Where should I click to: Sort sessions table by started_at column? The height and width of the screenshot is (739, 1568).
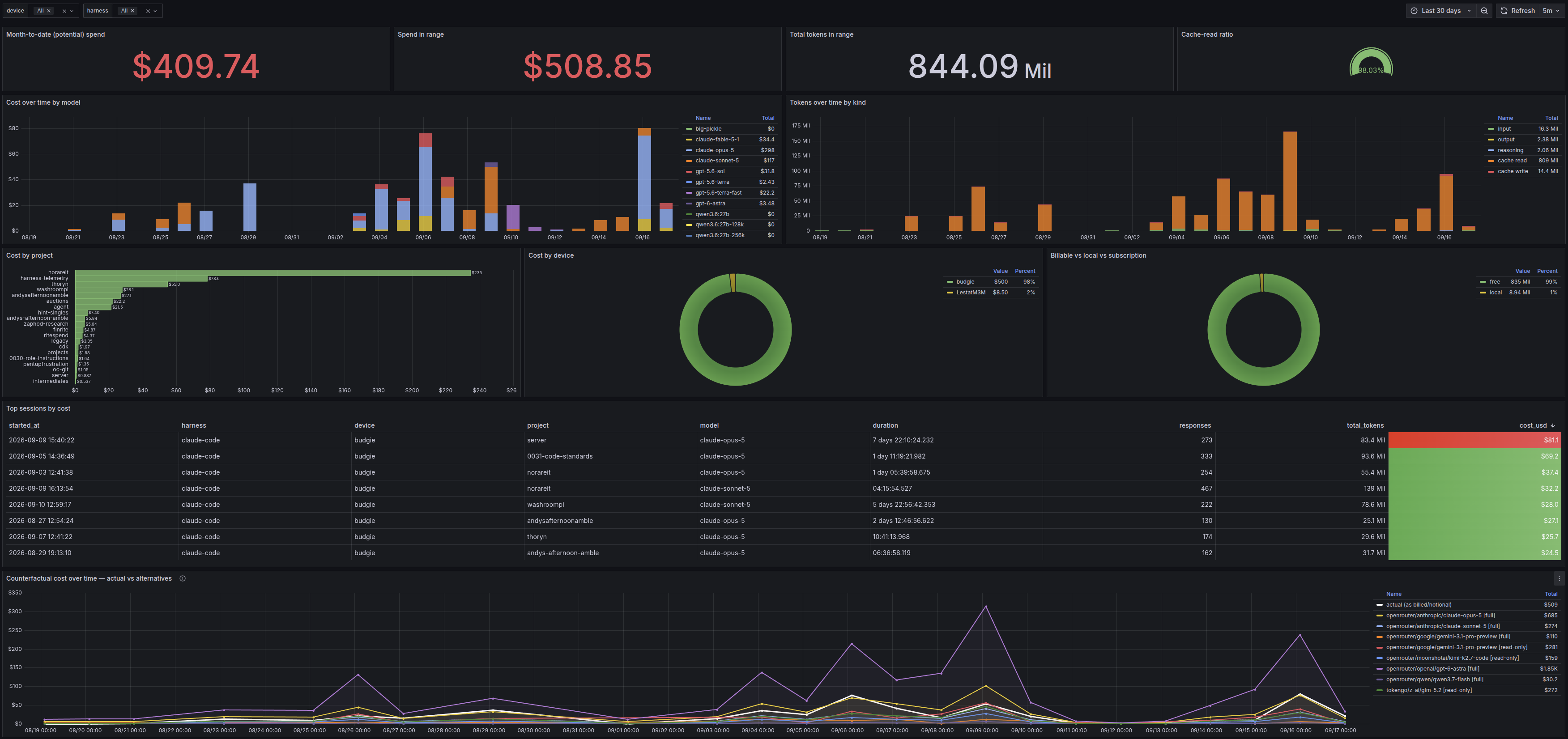pyautogui.click(x=24, y=425)
